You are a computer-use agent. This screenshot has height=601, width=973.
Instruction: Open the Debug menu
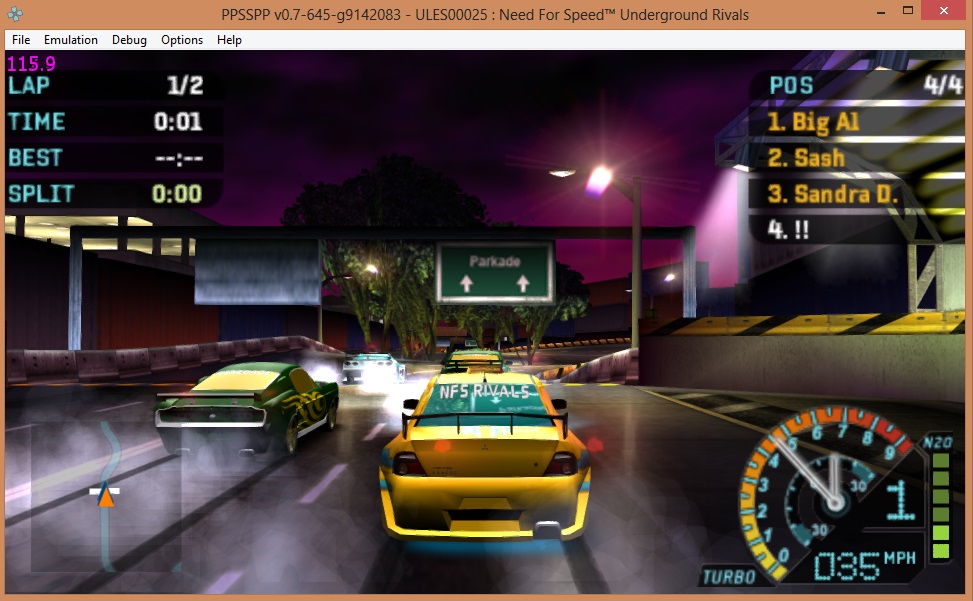[129, 40]
